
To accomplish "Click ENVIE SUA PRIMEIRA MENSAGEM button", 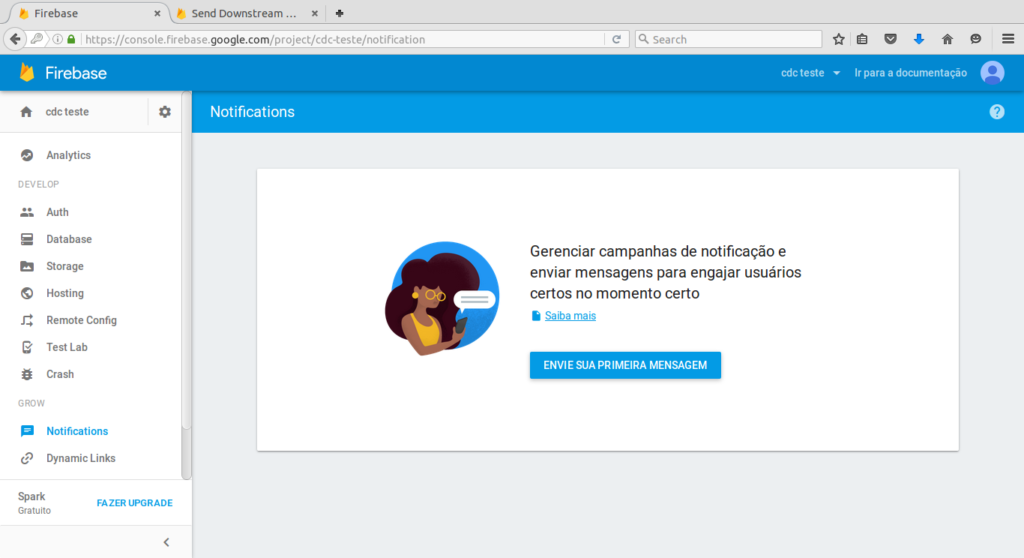I will (x=625, y=365).
